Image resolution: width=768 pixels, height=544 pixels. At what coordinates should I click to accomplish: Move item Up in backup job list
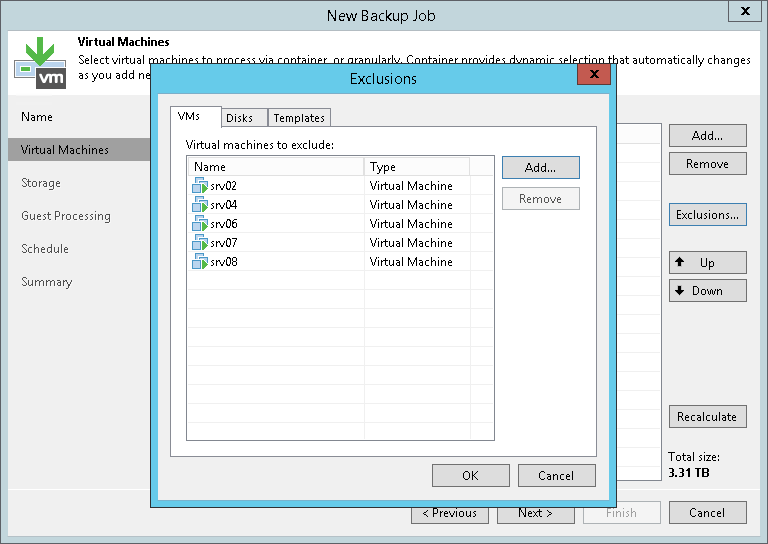[x=708, y=262]
